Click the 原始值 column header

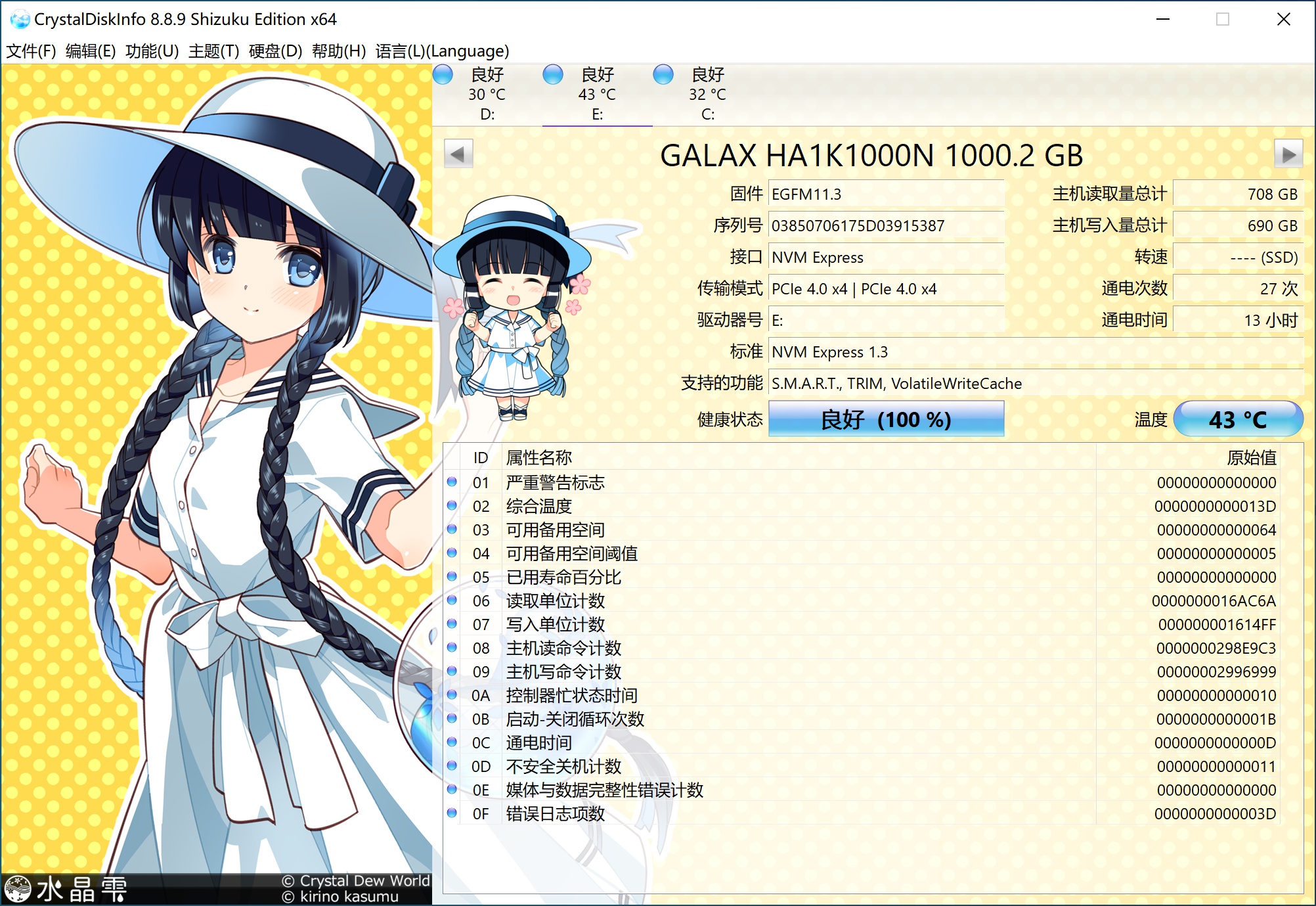[x=1251, y=457]
